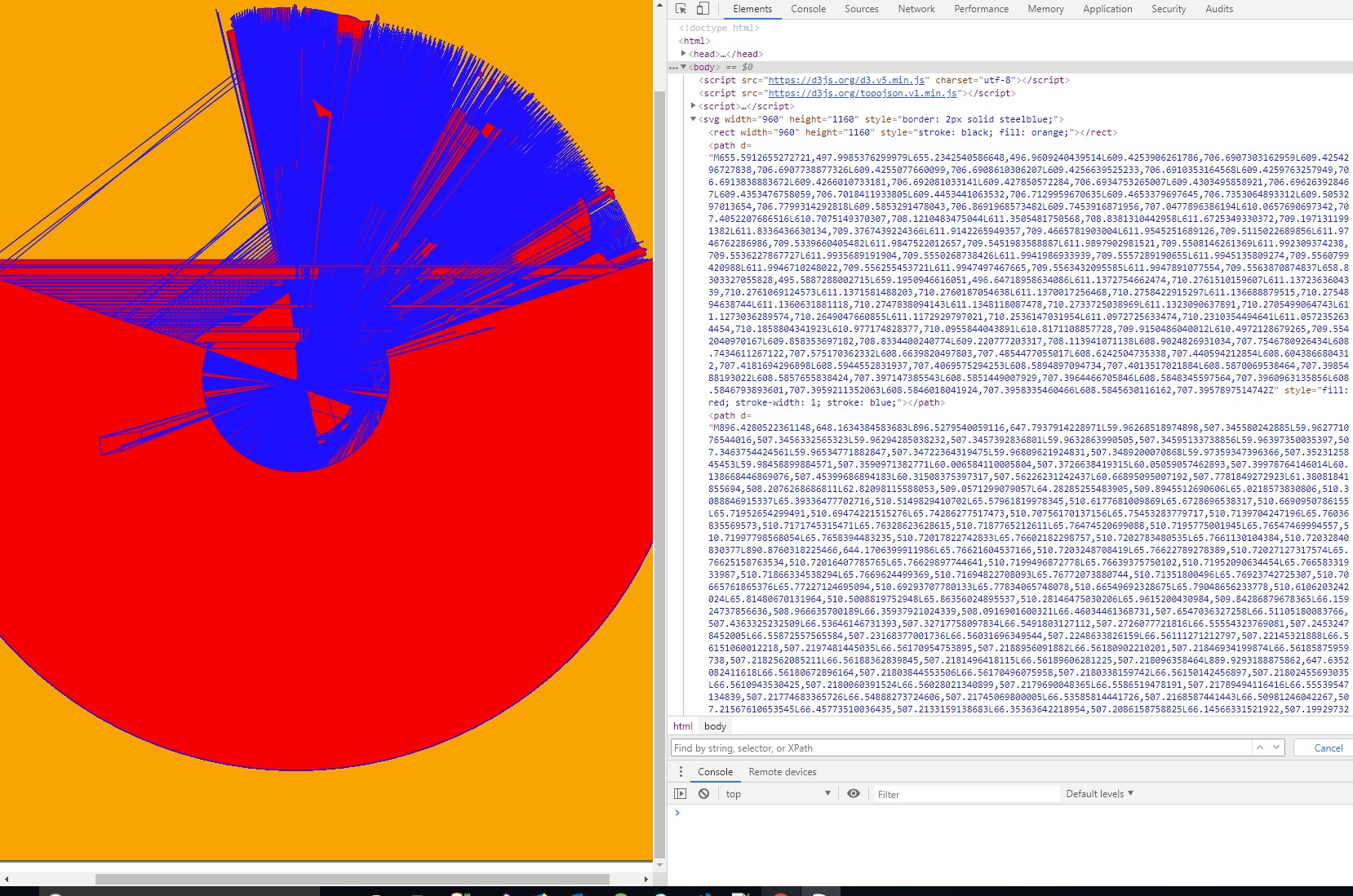Switch to the Elements tab
Screen dimensions: 1353x896
752,9
